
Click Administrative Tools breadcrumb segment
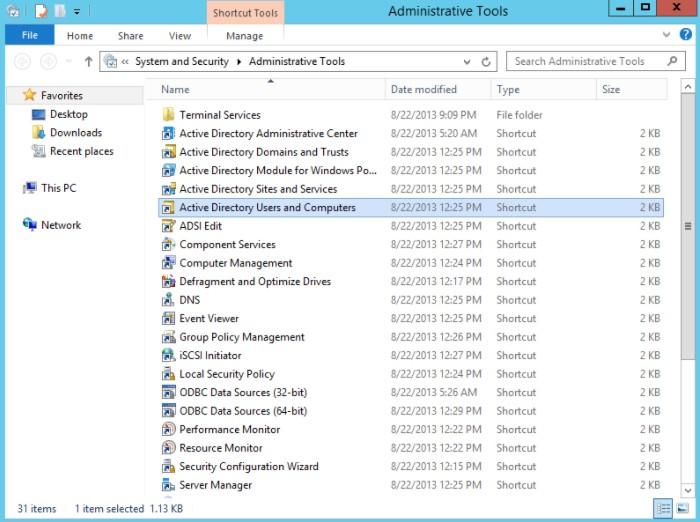coord(297,62)
